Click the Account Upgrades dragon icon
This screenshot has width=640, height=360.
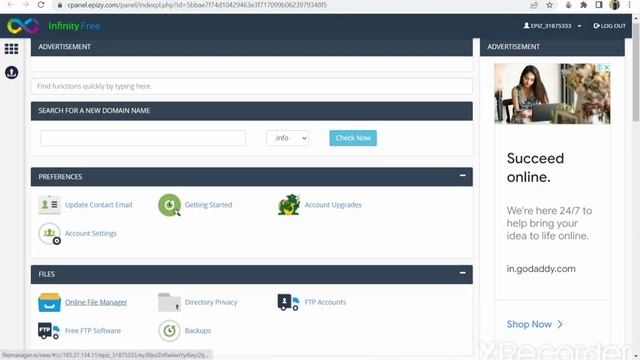coord(289,204)
